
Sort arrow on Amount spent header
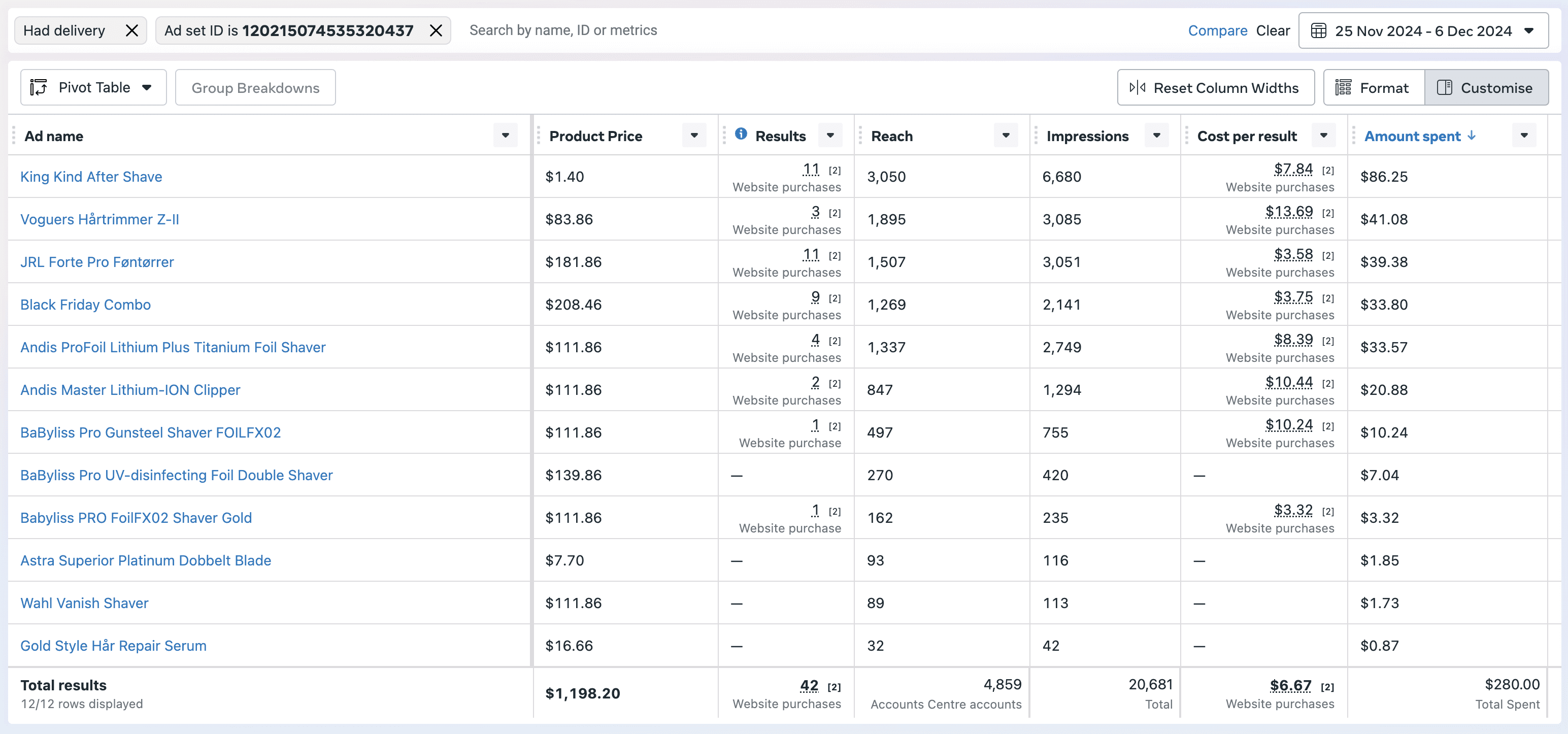(1471, 135)
